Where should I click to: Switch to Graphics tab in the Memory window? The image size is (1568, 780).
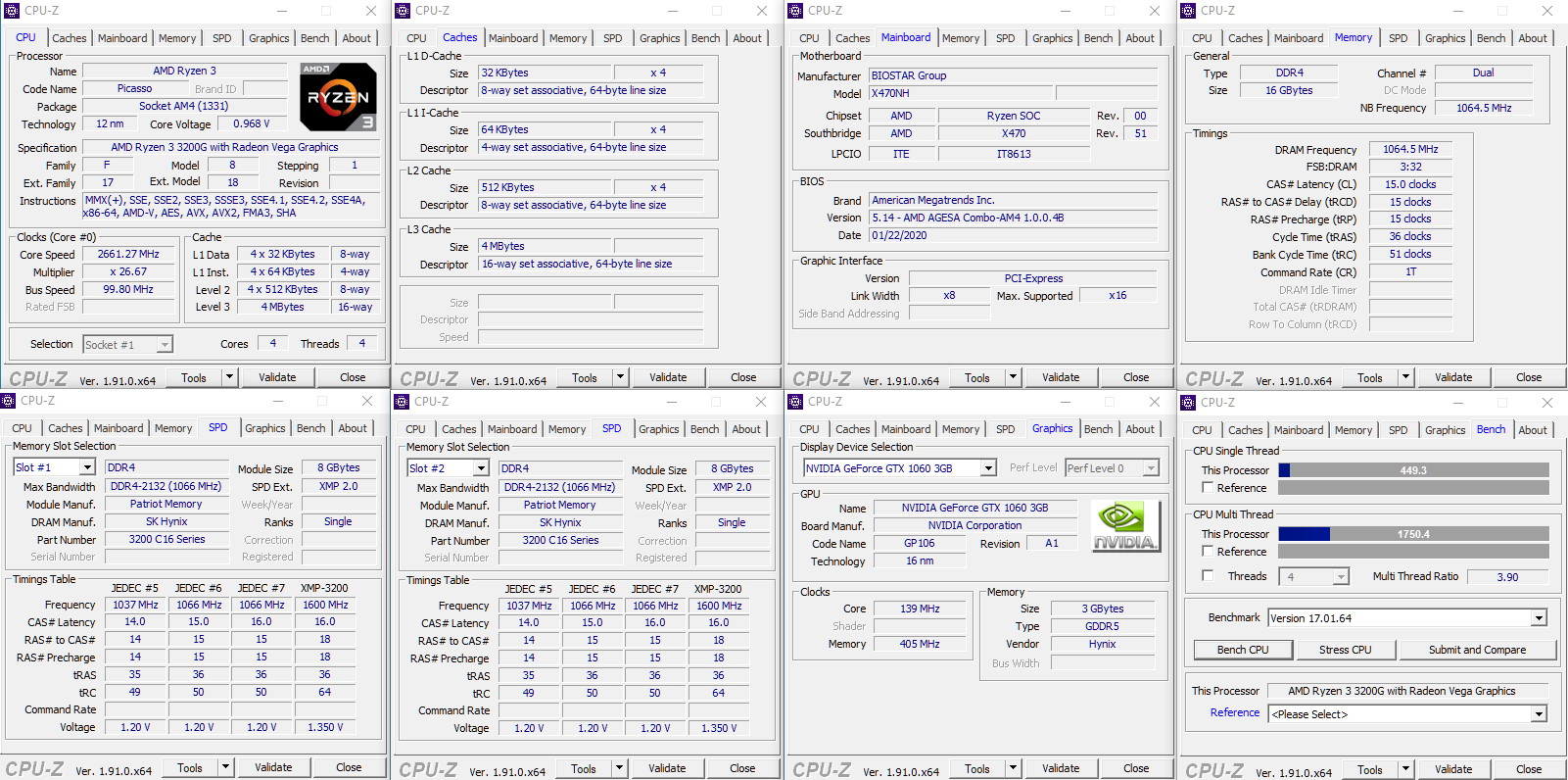point(1445,38)
